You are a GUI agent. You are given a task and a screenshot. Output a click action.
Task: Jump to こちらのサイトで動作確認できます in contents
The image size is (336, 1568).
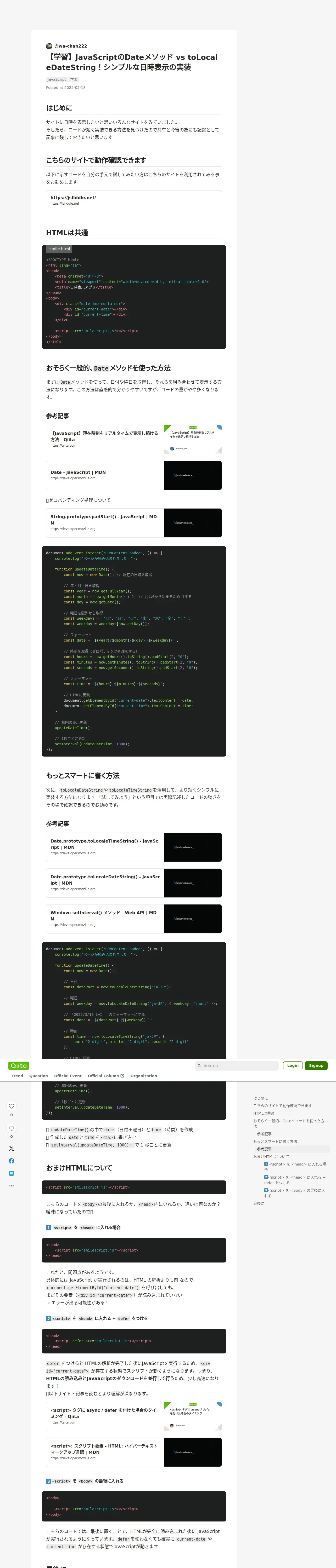coord(282,1106)
